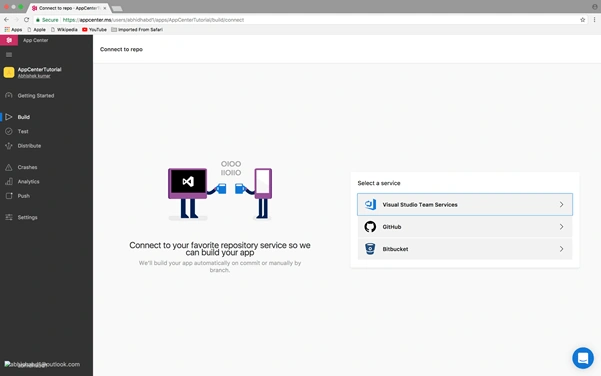Click the Getting Started icon
Image resolution: width=601 pixels, height=376 pixels.
point(9,95)
